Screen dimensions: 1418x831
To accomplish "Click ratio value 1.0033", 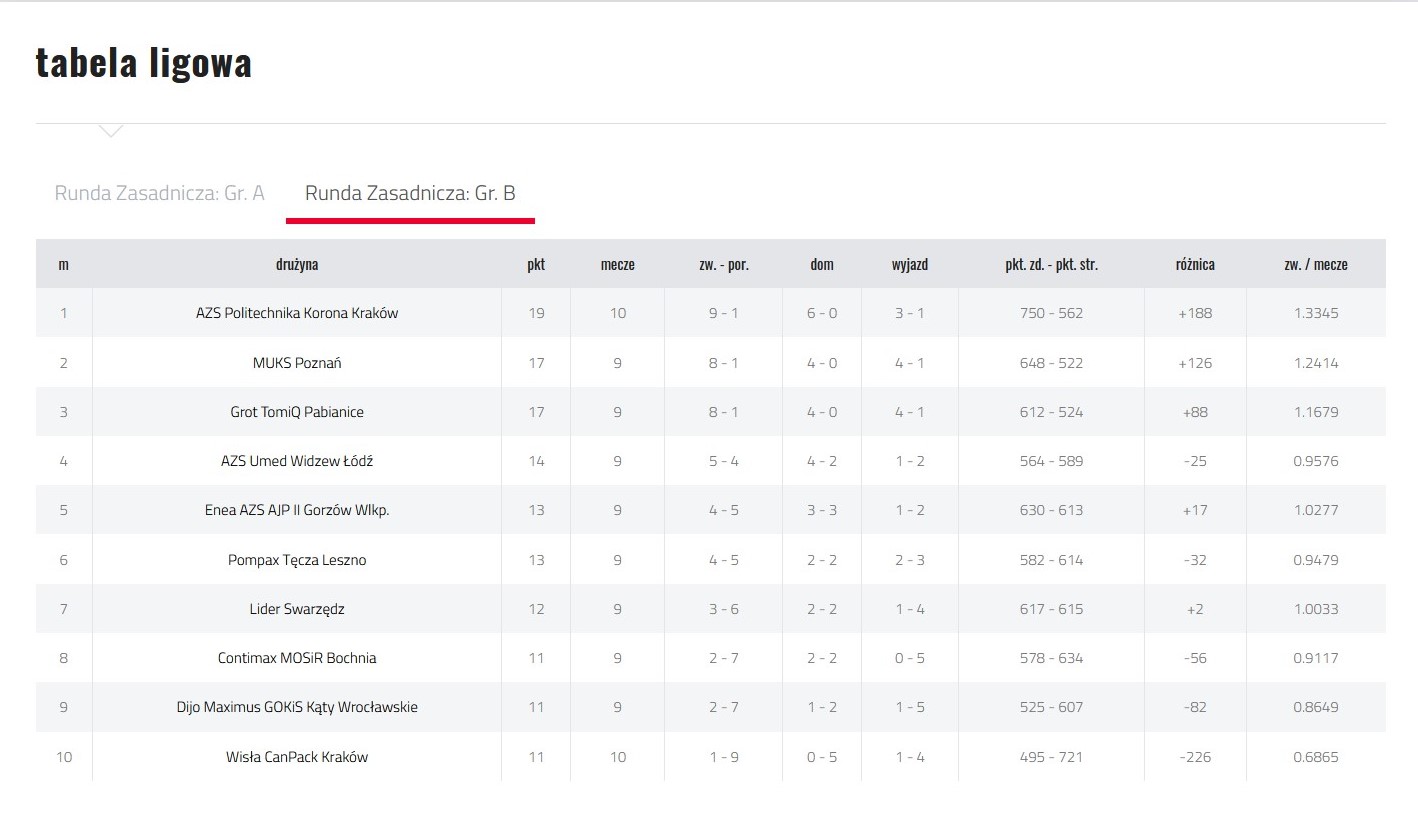I will tap(1316, 609).
